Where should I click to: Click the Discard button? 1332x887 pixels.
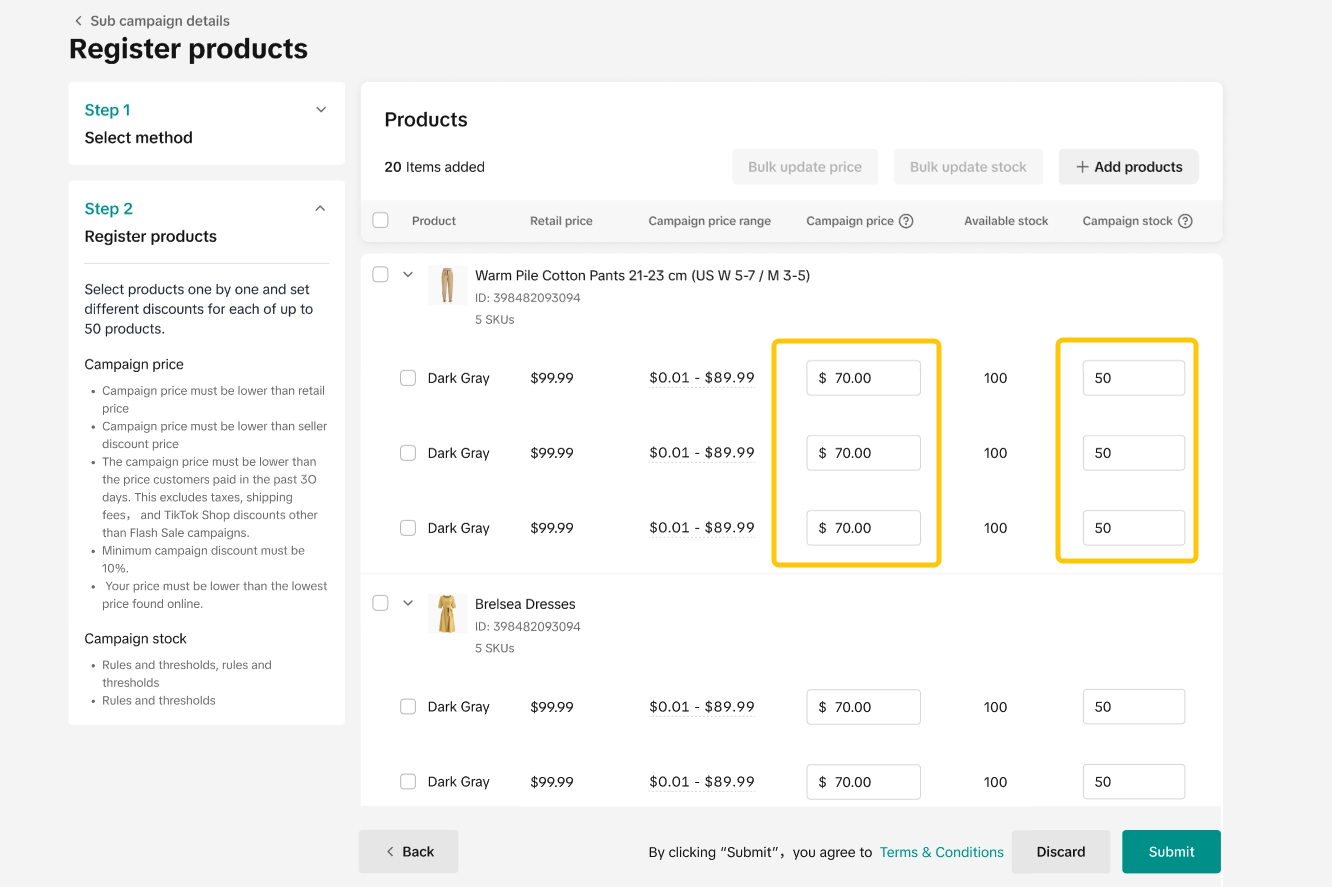click(x=1060, y=852)
